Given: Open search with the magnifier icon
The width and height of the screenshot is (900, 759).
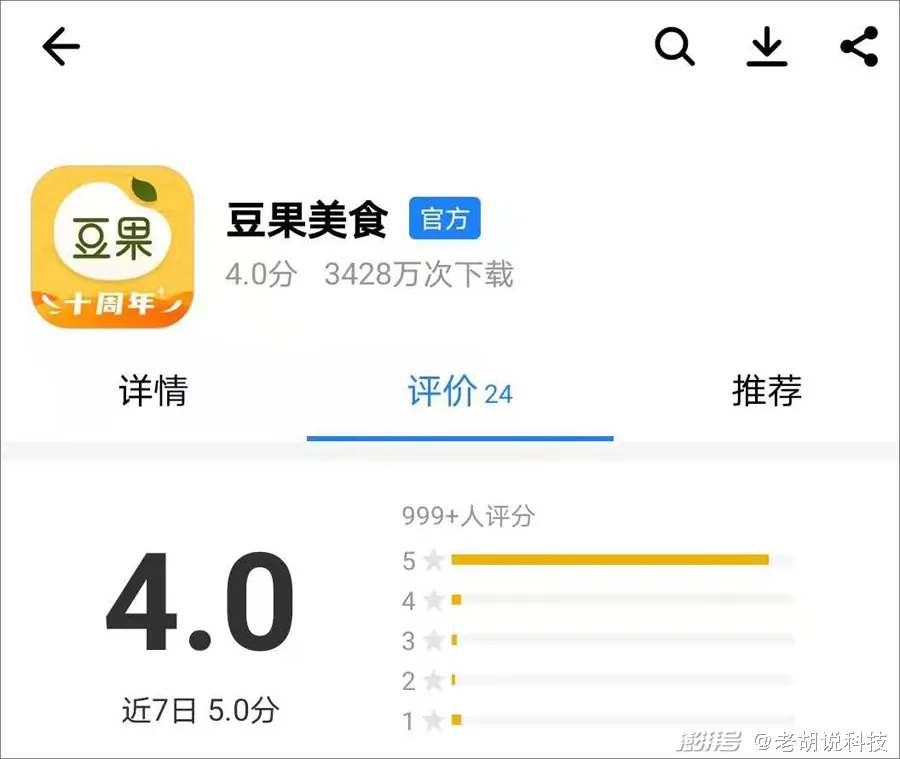Looking at the screenshot, I should (674, 47).
